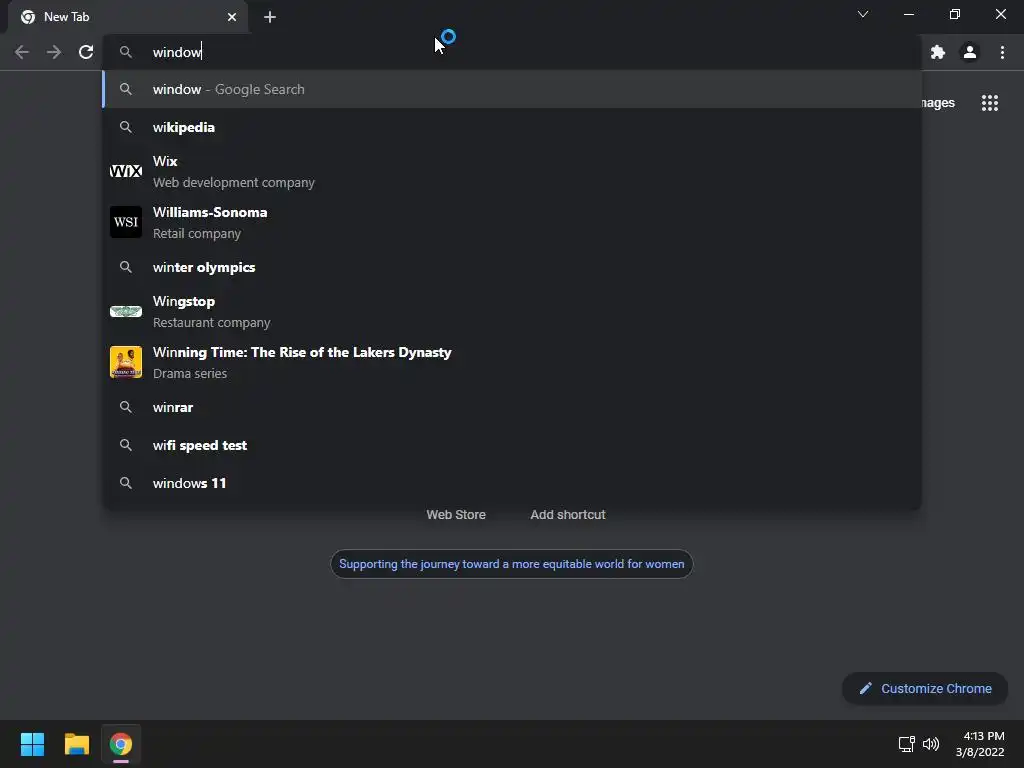This screenshot has width=1024, height=768.
Task: Select the wifi speed test suggestion
Action: (512, 445)
